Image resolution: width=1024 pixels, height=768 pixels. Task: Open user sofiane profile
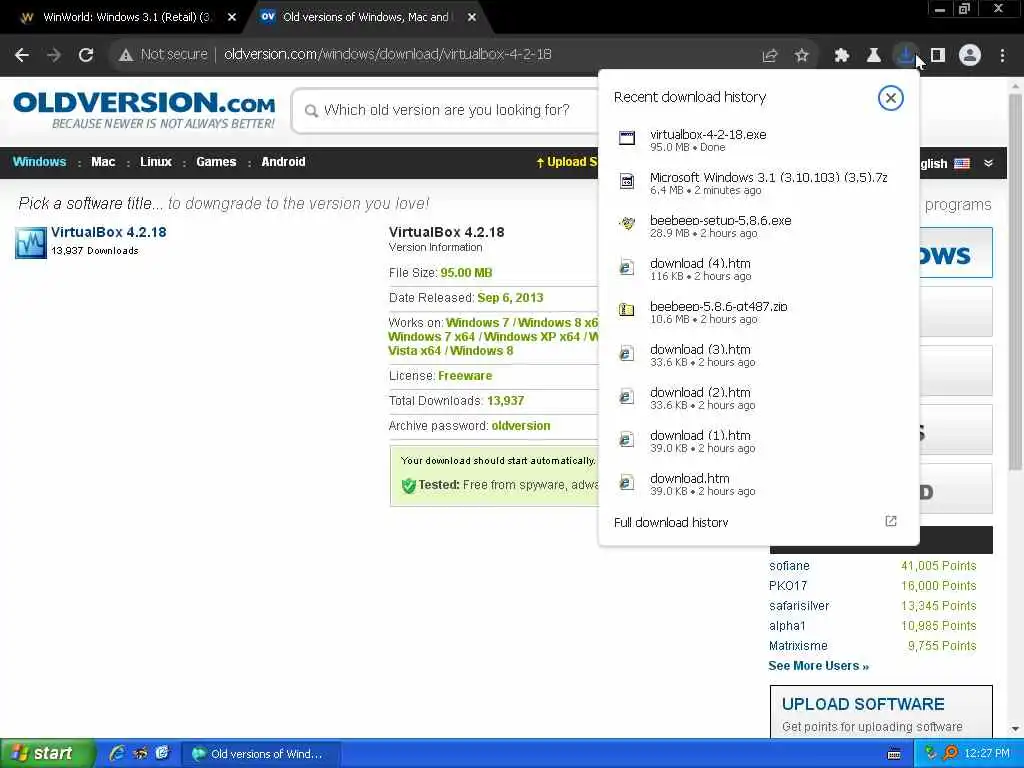789,566
